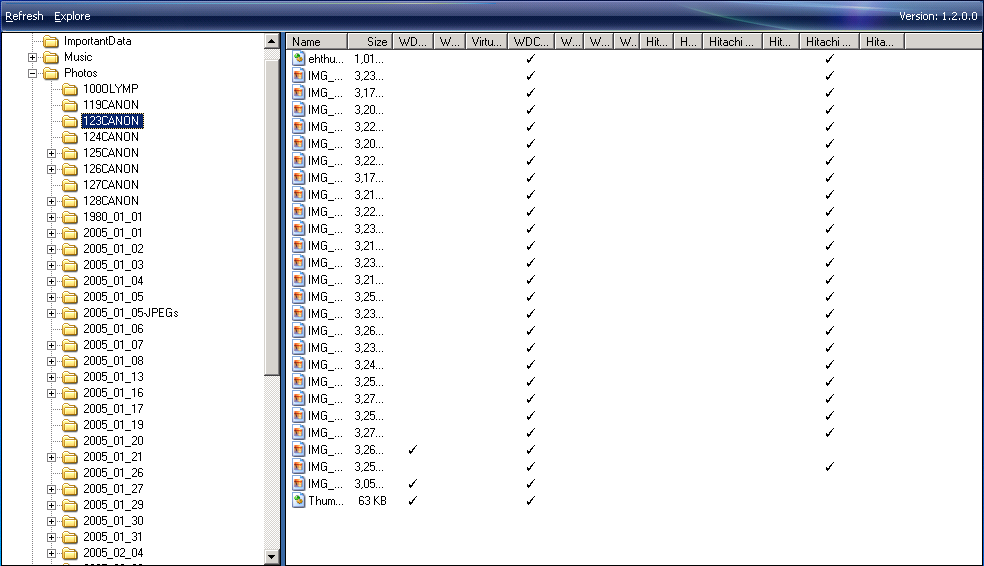Click the Thum... file icon

299,501
